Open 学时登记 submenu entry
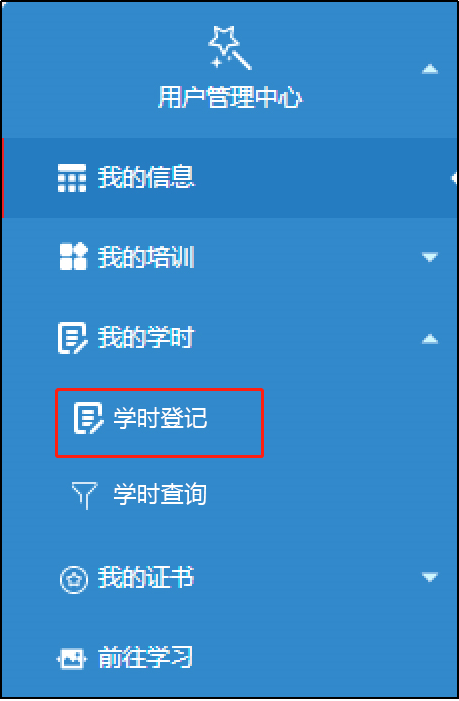Viewport: 459px width, 701px height. click(160, 418)
